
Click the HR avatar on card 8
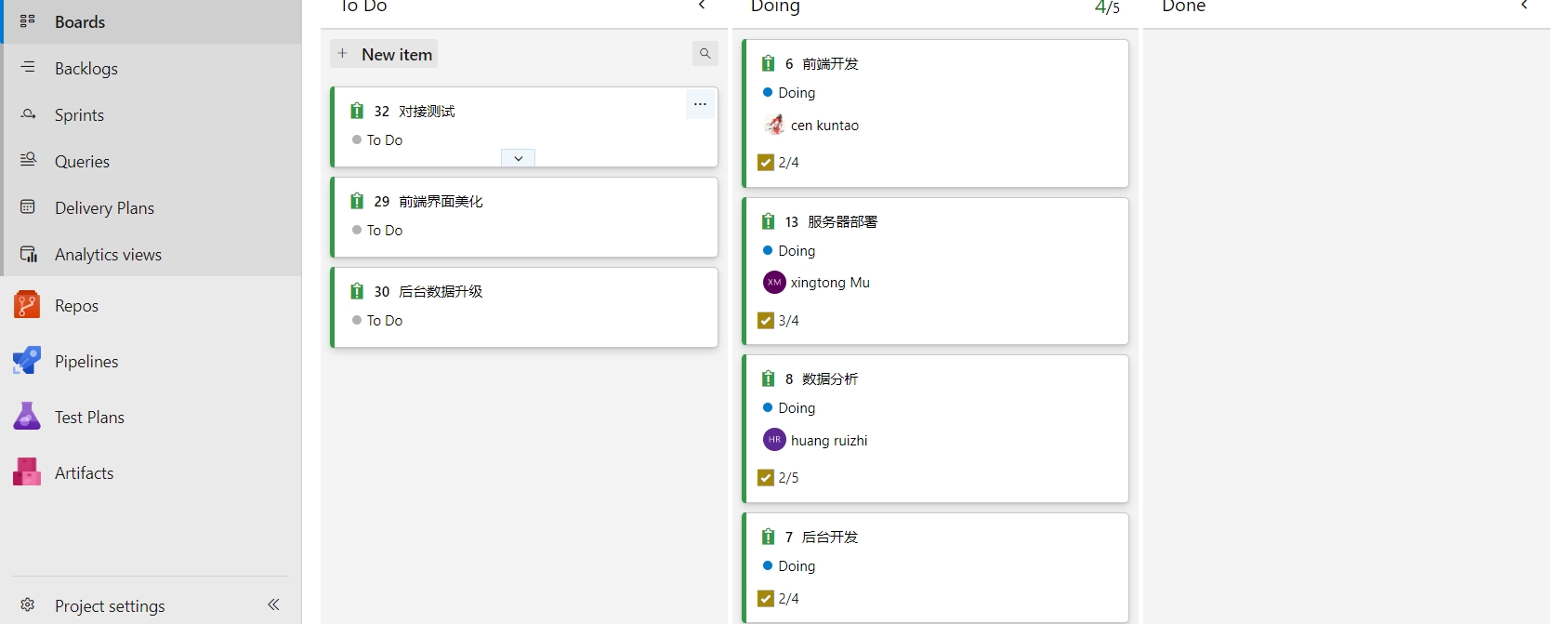(x=774, y=439)
